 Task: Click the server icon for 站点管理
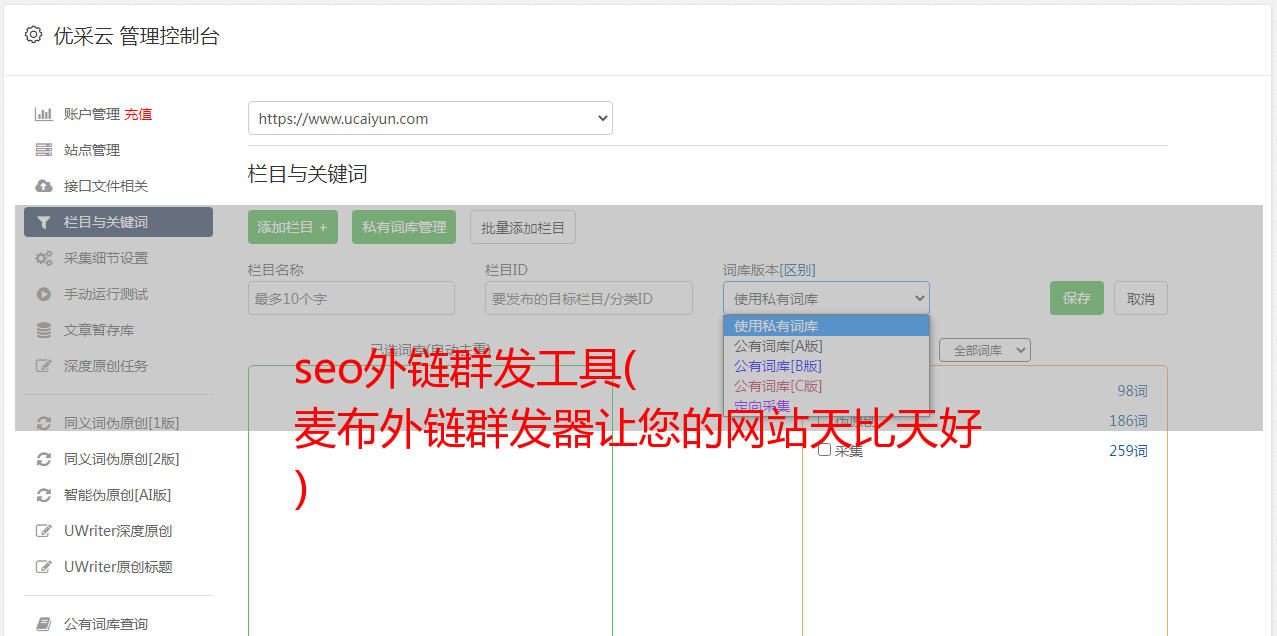(44, 150)
